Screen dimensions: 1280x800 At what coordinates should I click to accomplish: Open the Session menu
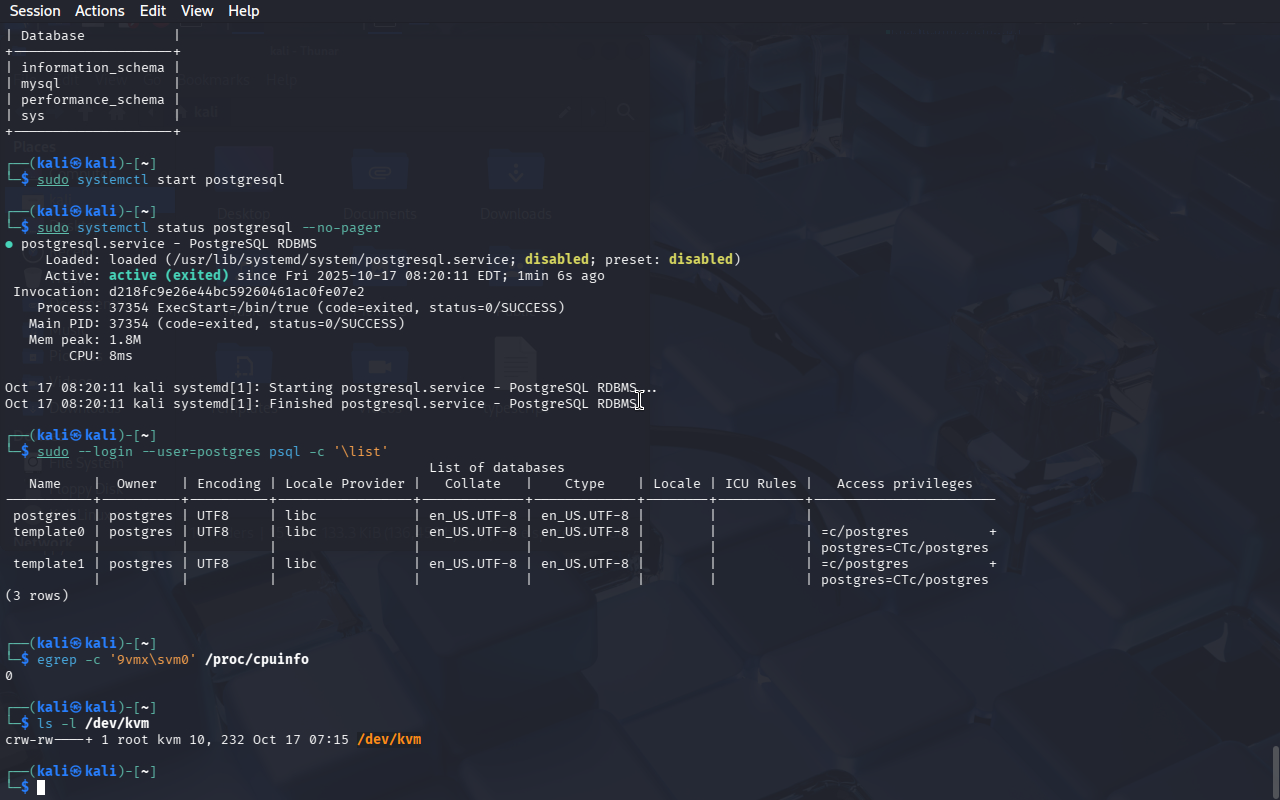(x=35, y=11)
